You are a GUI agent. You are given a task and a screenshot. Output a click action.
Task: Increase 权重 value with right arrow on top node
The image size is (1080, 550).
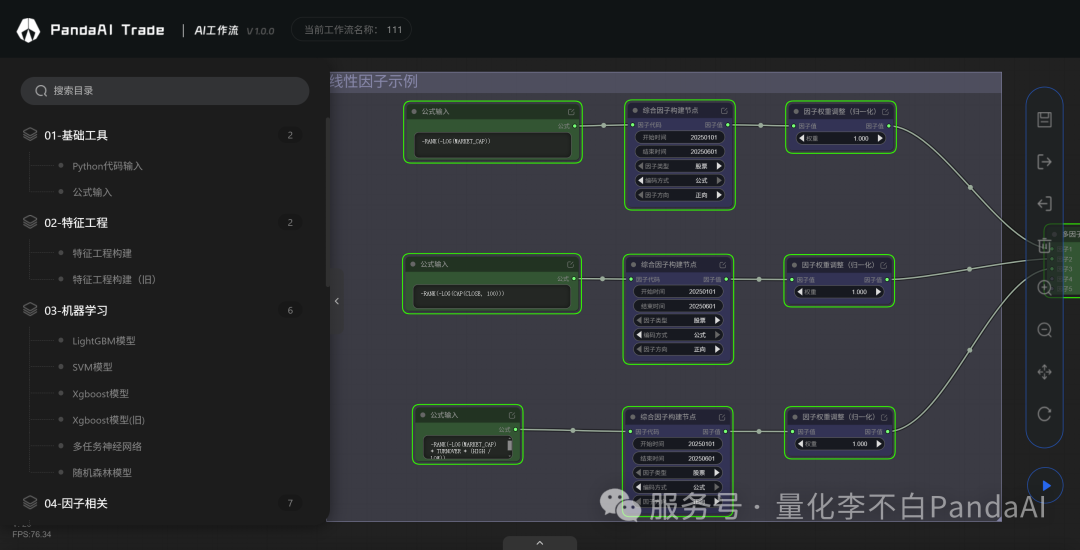point(879,139)
